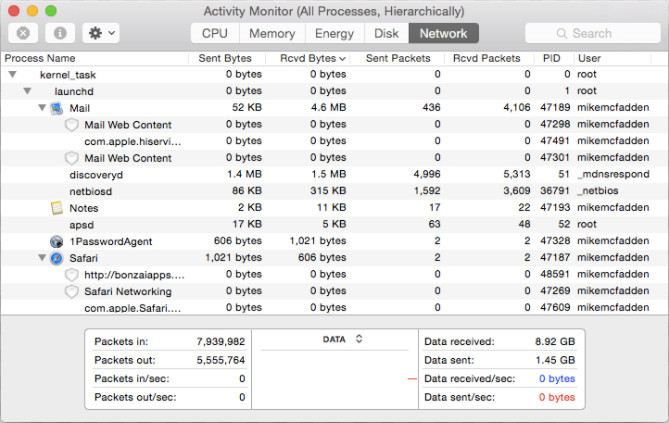Click the search magnifier icon
Viewport: 669px width, 423px height.
[562, 33]
